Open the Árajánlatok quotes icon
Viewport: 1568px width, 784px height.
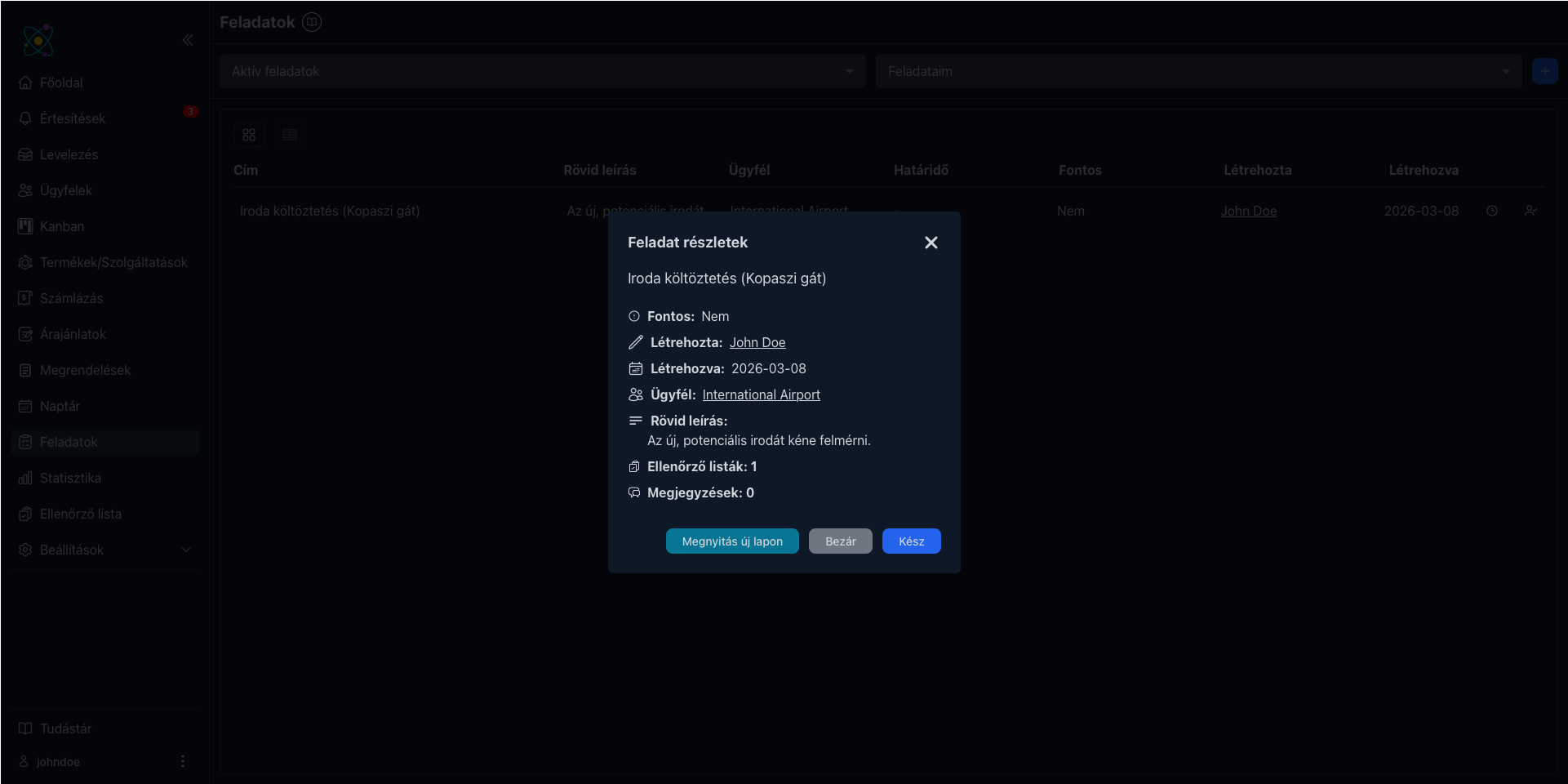[x=24, y=333]
